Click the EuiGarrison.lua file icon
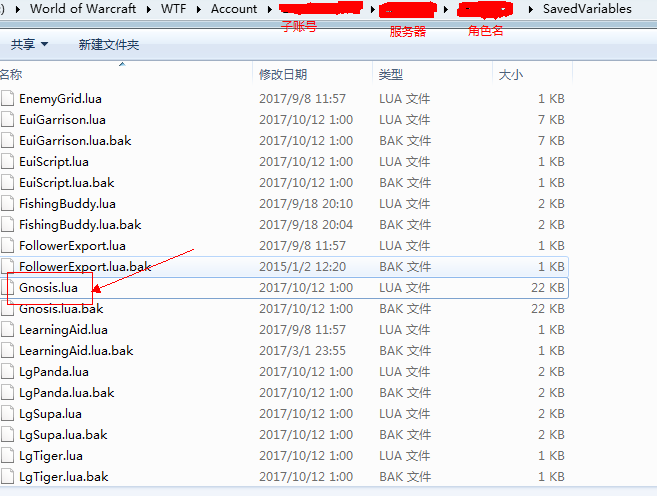The image size is (657, 496). coord(7,119)
